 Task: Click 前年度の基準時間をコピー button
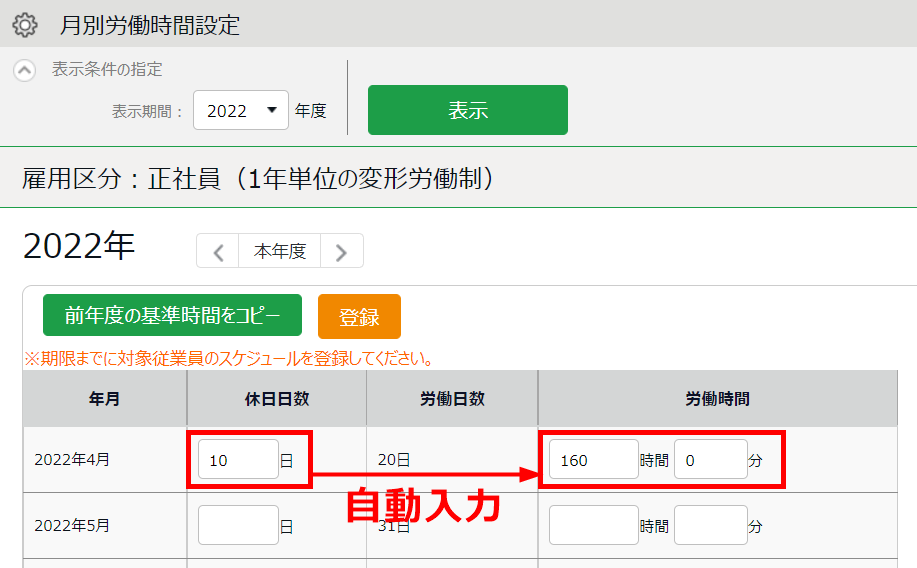[173, 315]
